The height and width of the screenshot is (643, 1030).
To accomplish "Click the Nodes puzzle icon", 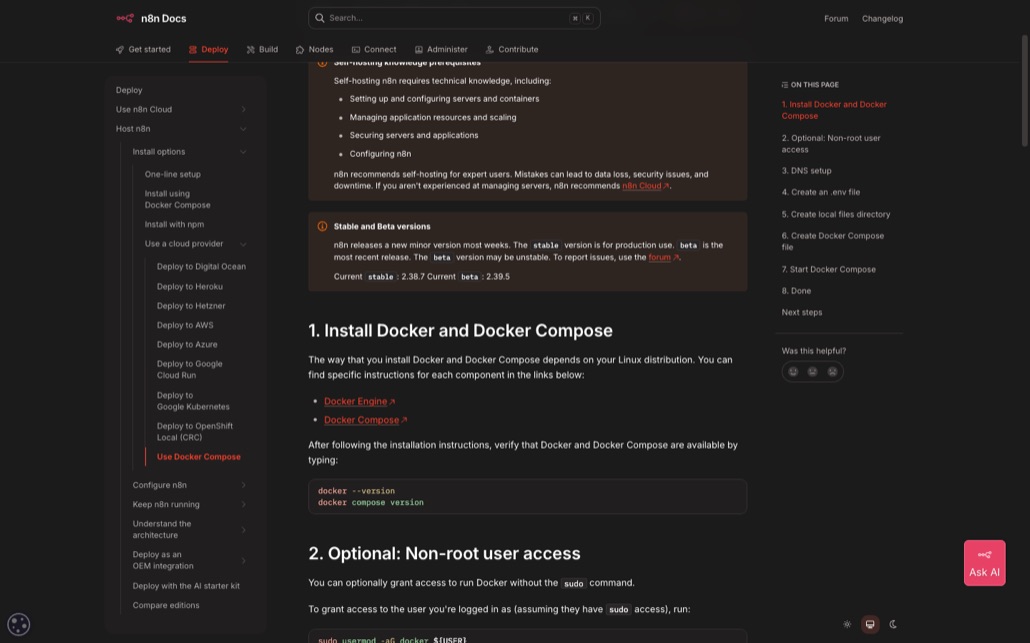I will tap(300, 50).
